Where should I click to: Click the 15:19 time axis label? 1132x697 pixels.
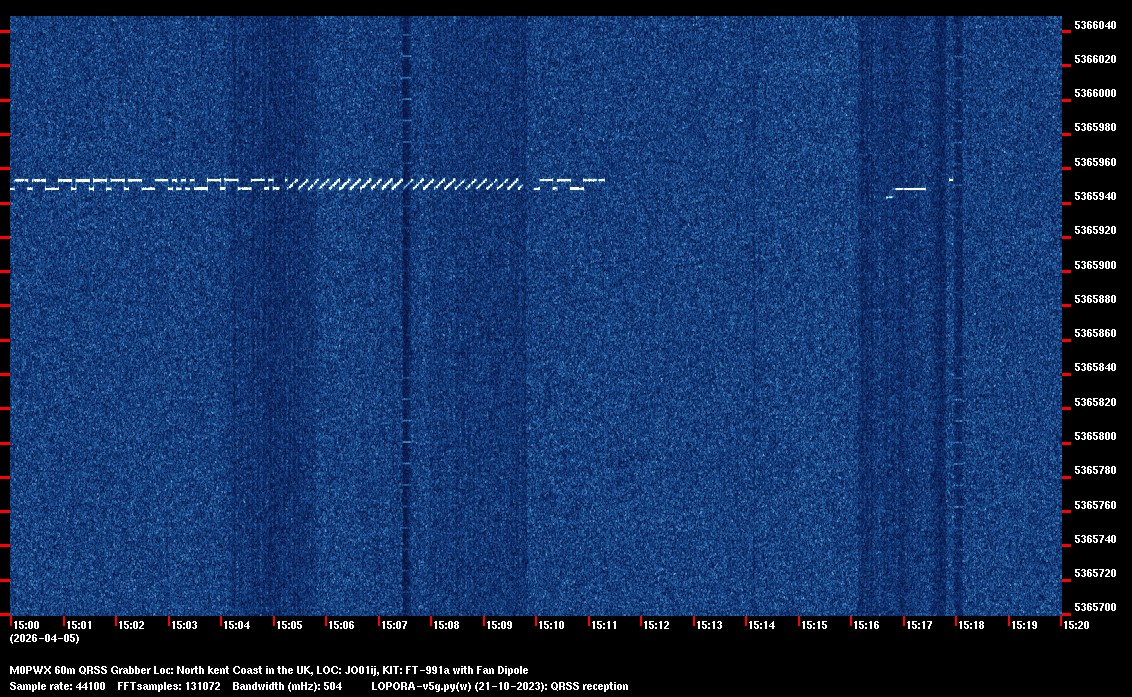pyautogui.click(x=1024, y=625)
